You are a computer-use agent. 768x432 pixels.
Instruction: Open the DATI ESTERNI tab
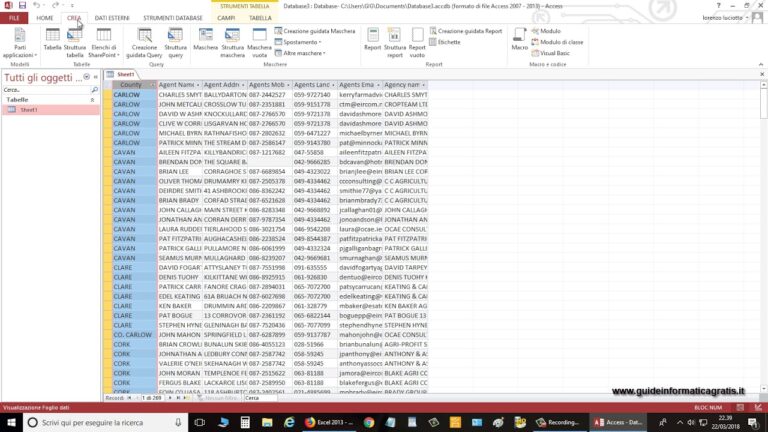(112, 18)
